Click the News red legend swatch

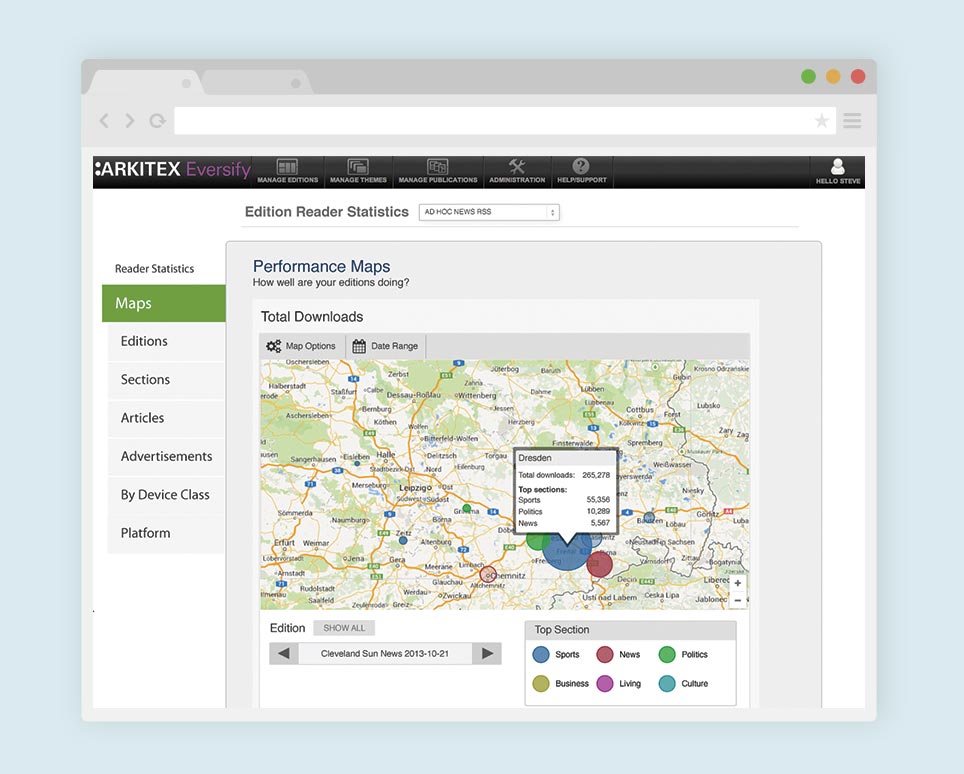(605, 654)
